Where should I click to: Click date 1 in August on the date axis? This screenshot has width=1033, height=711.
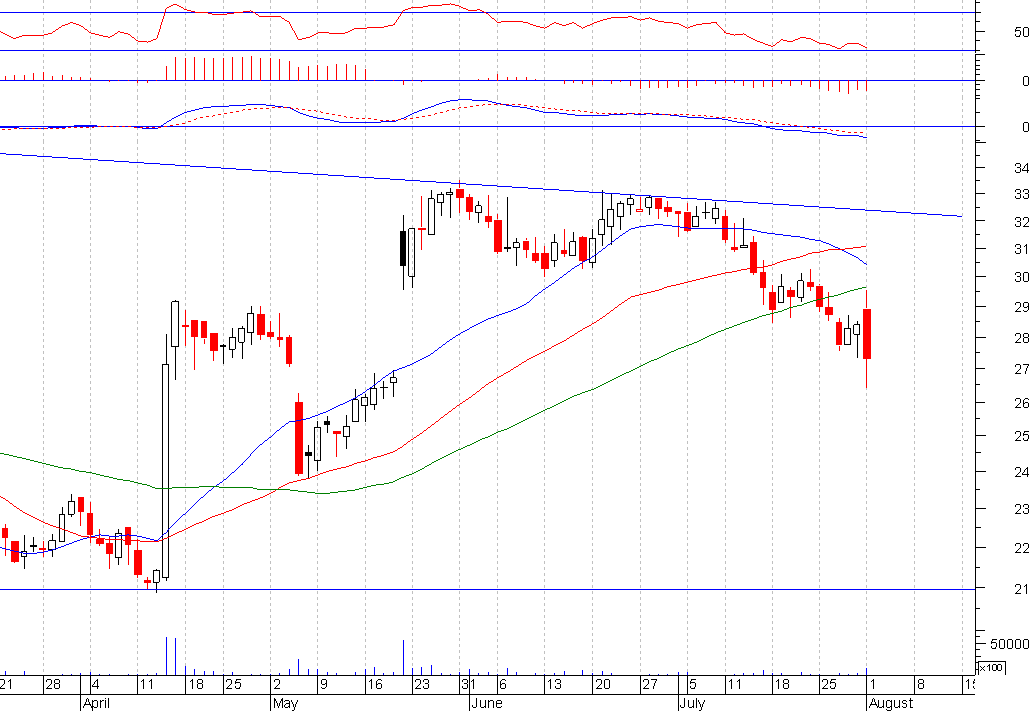coord(872,684)
